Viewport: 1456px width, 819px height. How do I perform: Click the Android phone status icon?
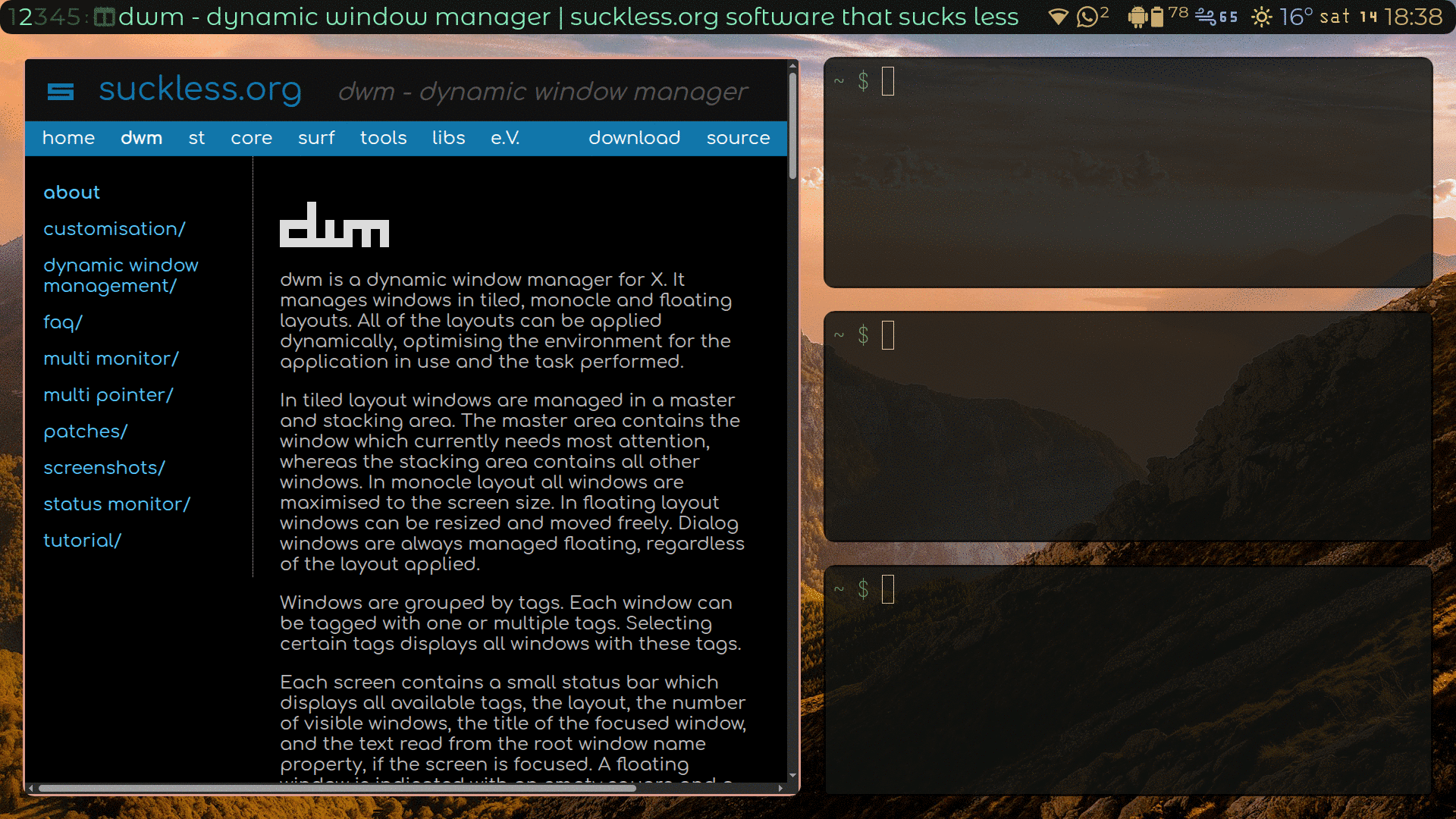pos(1137,17)
